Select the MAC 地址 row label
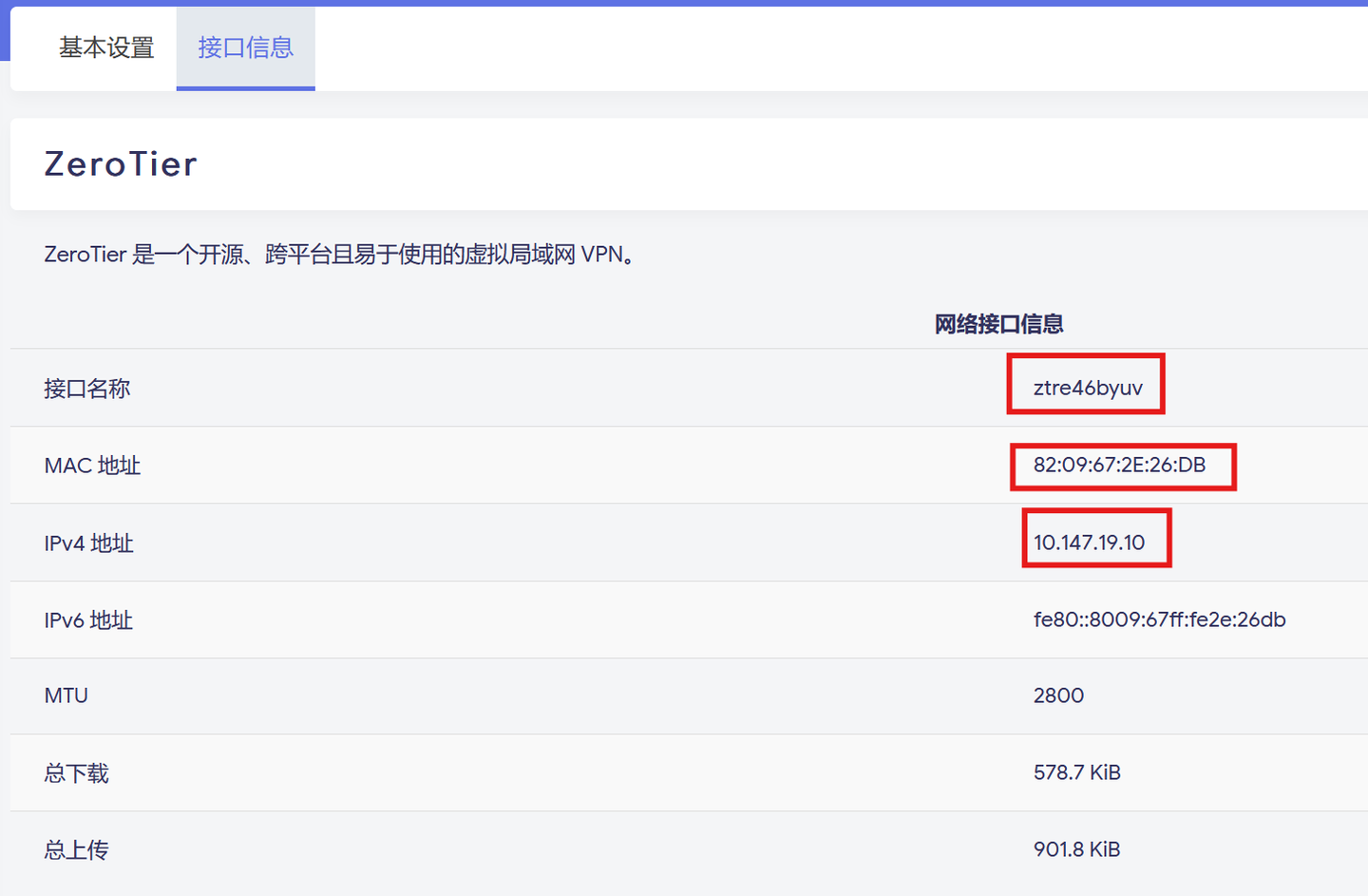Image resolution: width=1368 pixels, height=896 pixels. [92, 466]
